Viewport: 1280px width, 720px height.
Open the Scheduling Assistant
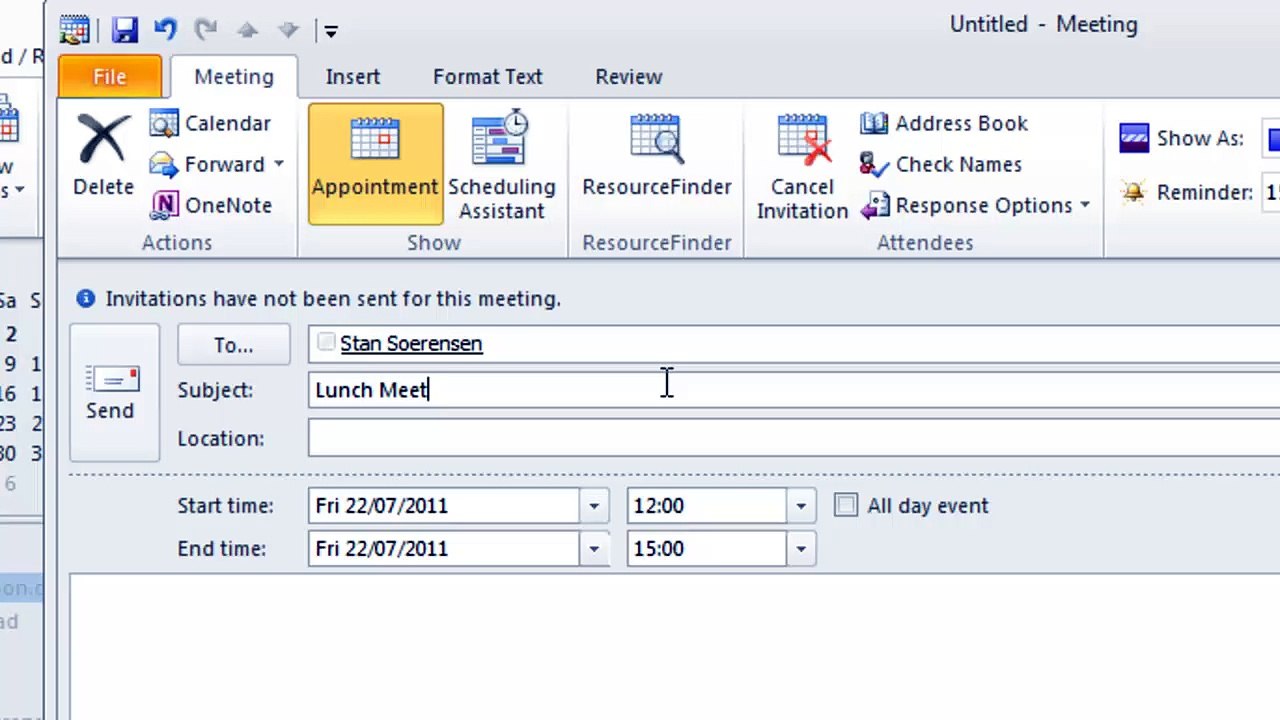(501, 164)
